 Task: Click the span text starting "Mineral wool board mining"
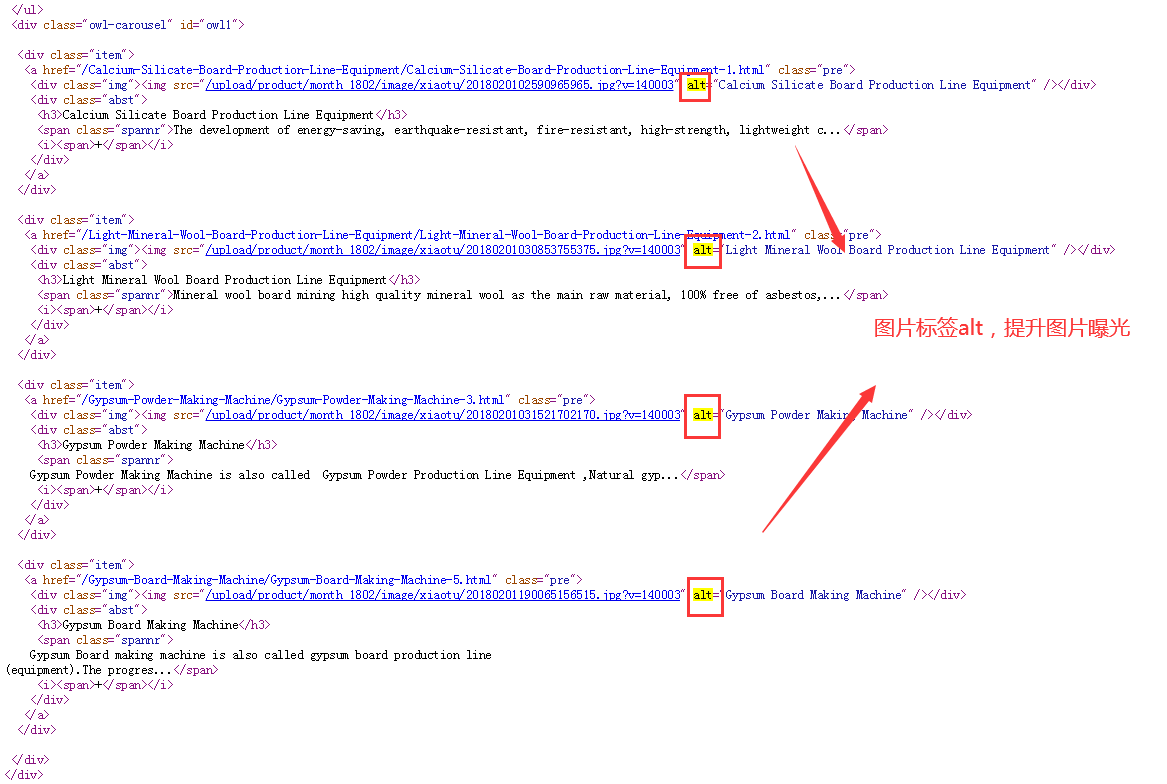pyautogui.click(x=507, y=295)
